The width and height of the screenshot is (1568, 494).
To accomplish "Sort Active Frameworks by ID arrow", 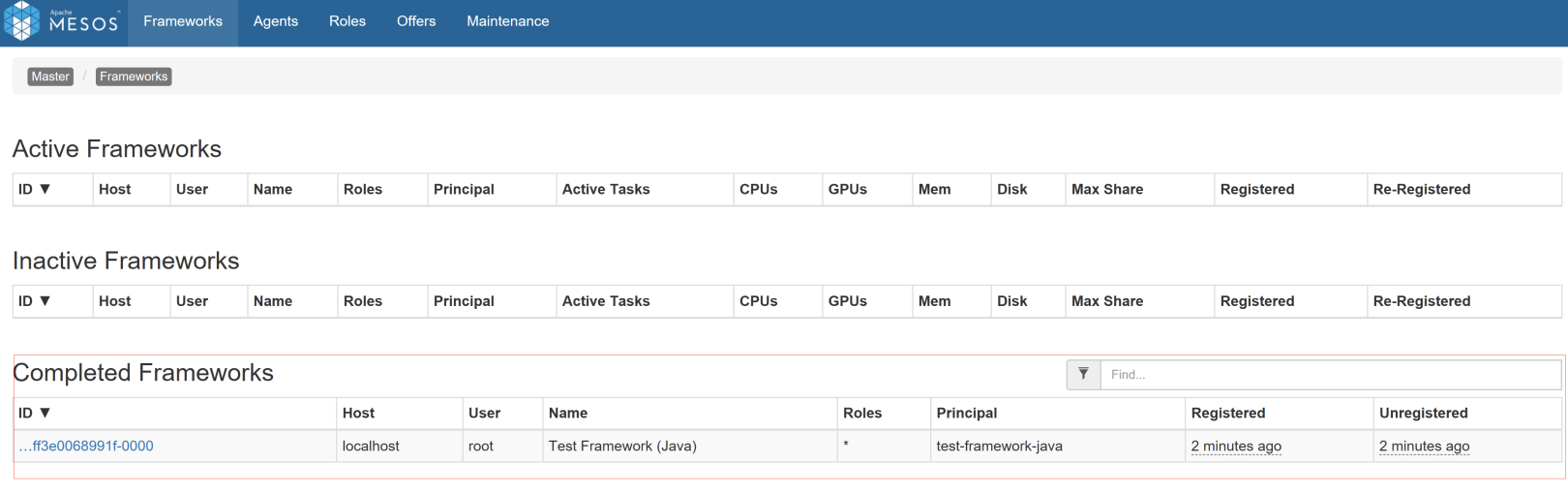I will click(x=45, y=189).
